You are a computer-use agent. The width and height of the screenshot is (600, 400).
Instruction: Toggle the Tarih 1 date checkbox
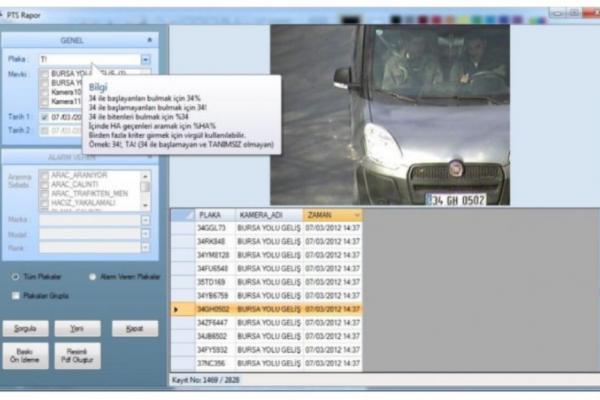[43, 117]
